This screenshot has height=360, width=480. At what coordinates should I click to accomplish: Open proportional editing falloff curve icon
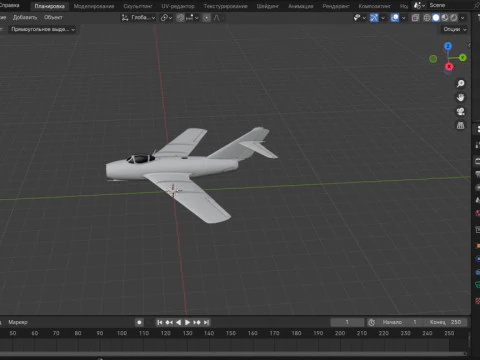(x=217, y=18)
